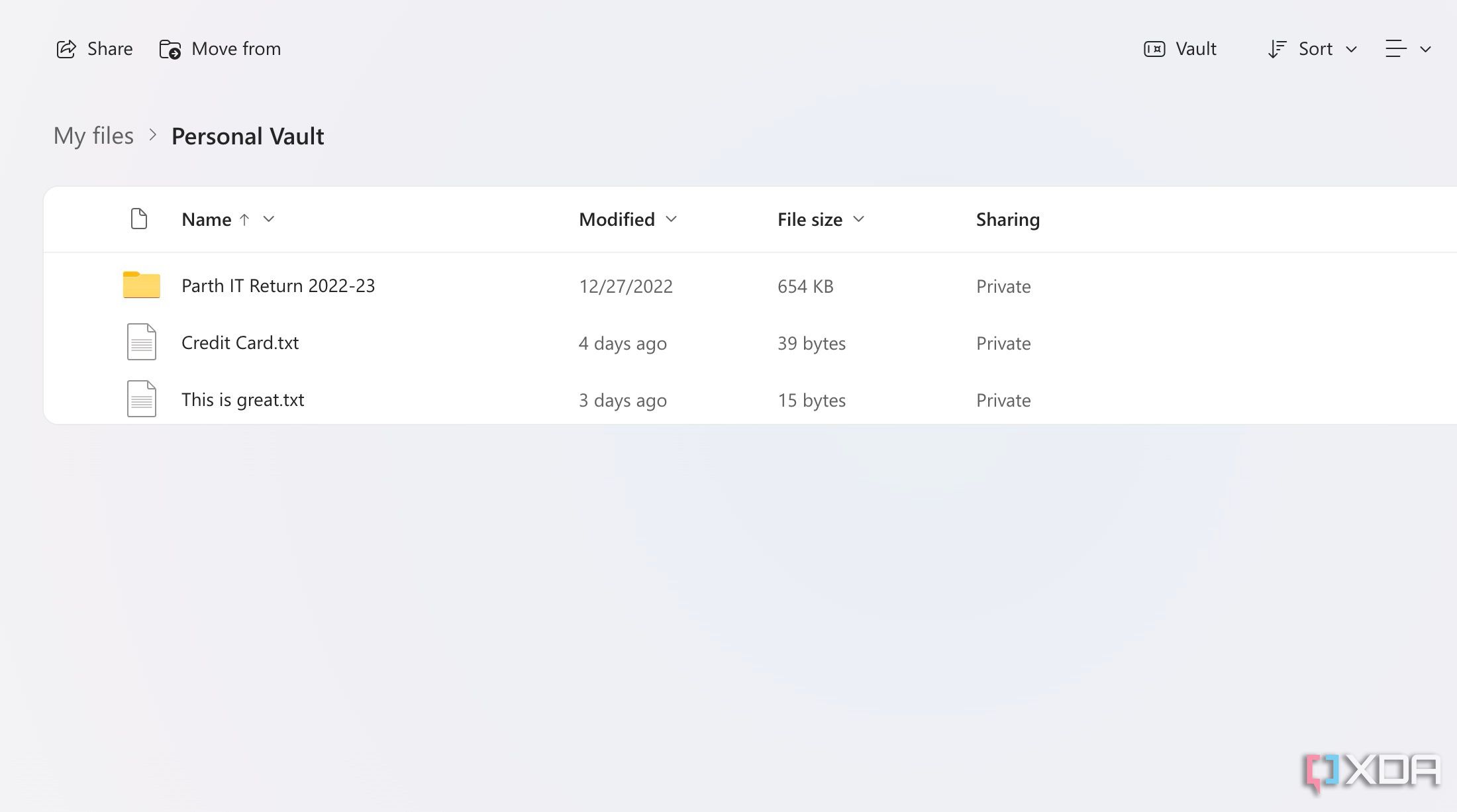
Task: Click the folder icon for Parth IT Return 2022-23
Action: click(x=140, y=285)
